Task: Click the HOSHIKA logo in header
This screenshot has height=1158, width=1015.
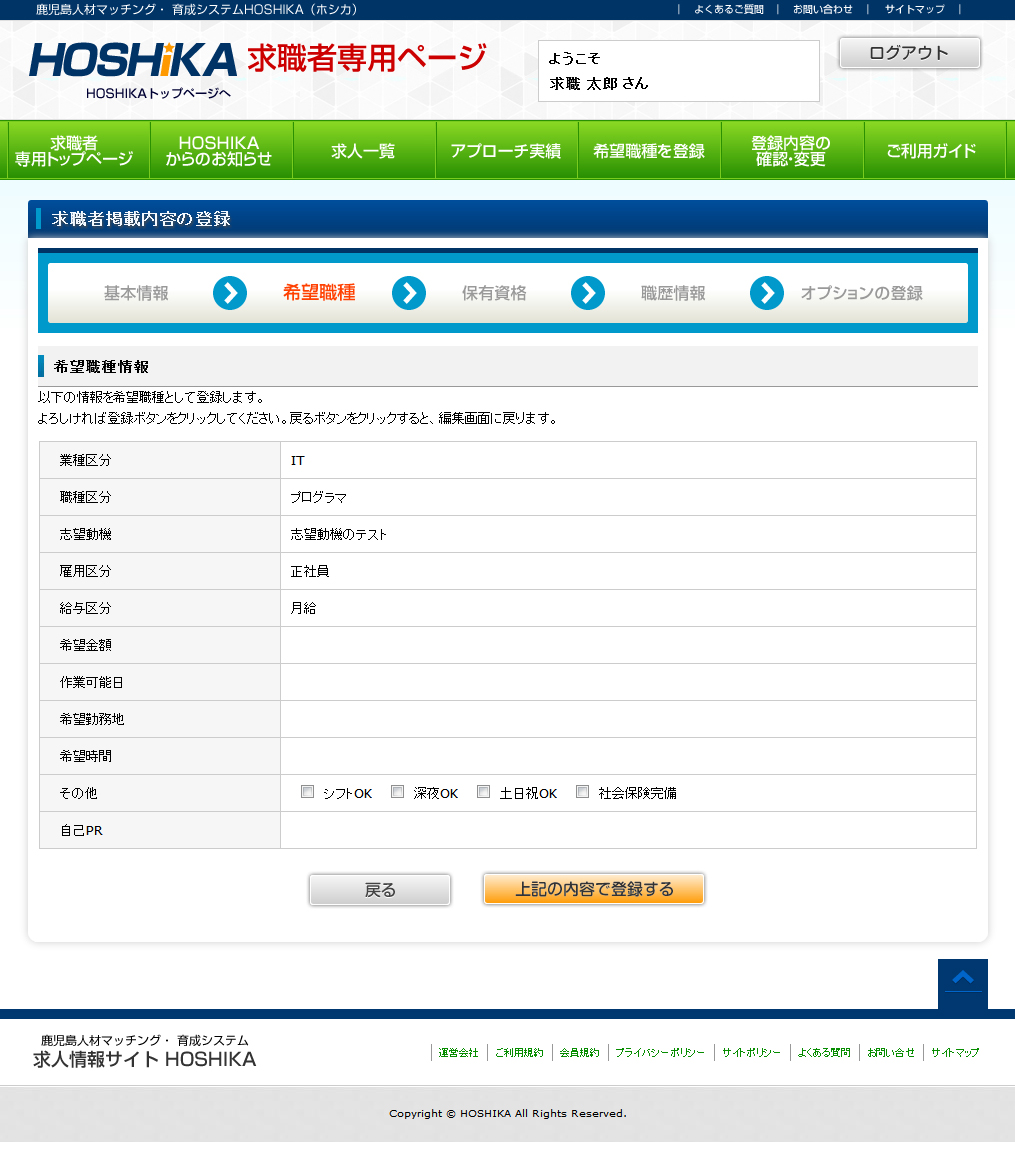Action: 133,60
